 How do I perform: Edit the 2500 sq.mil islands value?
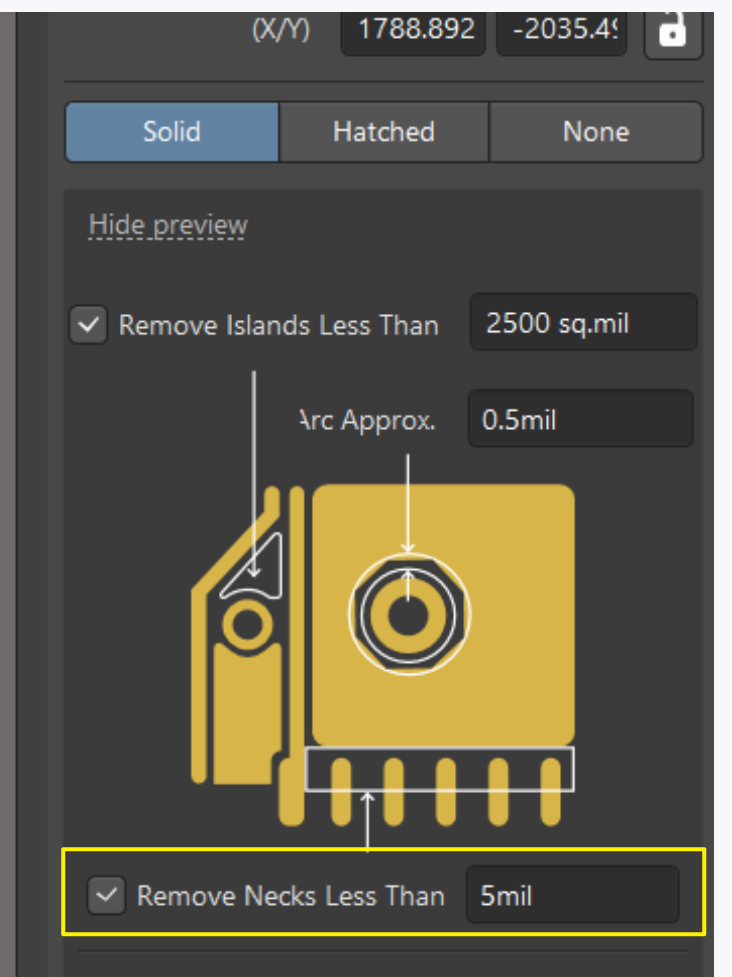click(583, 322)
